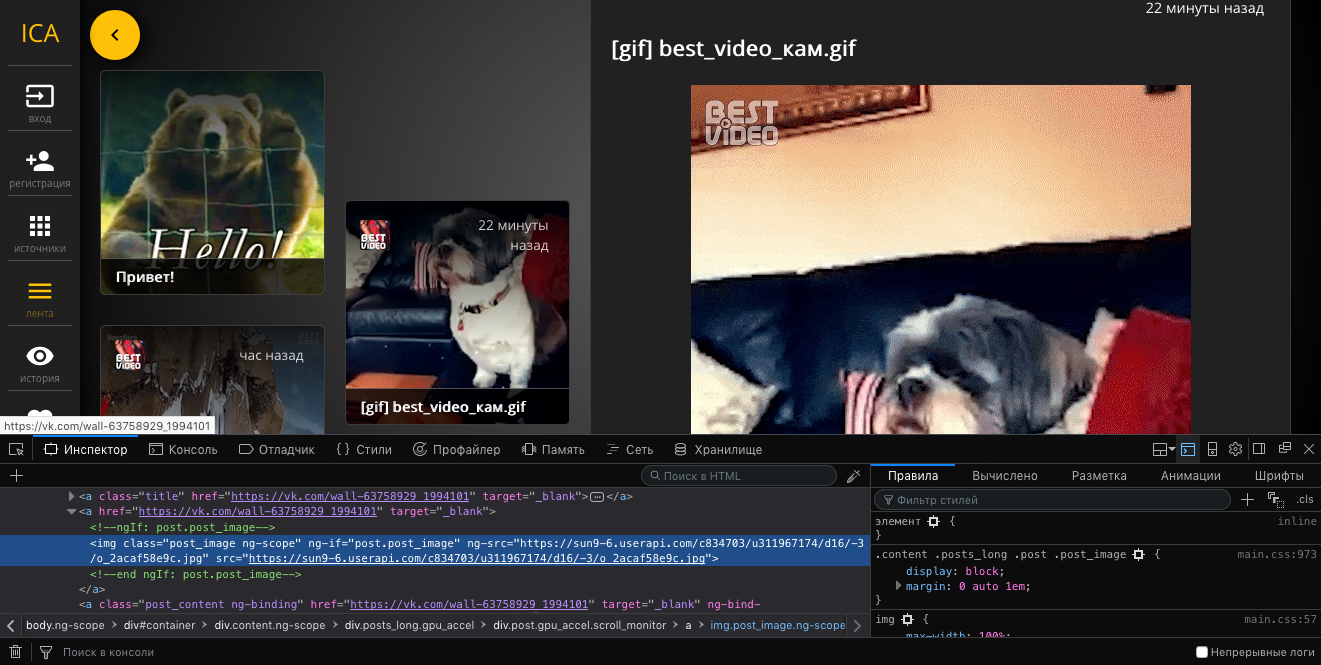Toggle the .cls class panel
Image resolution: width=1321 pixels, height=665 pixels.
click(1305, 499)
